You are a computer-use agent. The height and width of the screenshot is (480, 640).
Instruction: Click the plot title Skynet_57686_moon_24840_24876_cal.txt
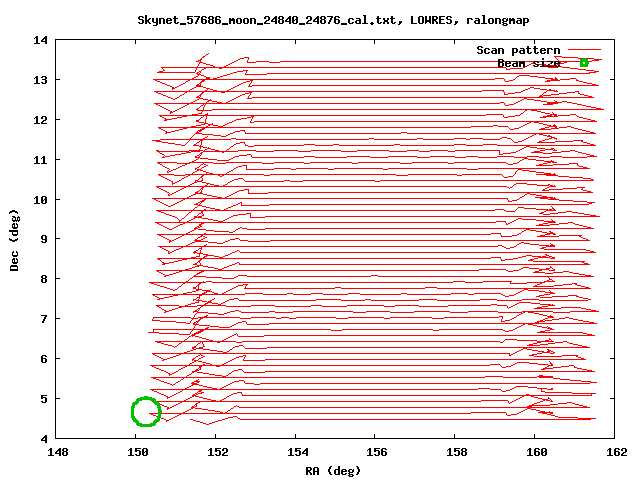[267, 20]
